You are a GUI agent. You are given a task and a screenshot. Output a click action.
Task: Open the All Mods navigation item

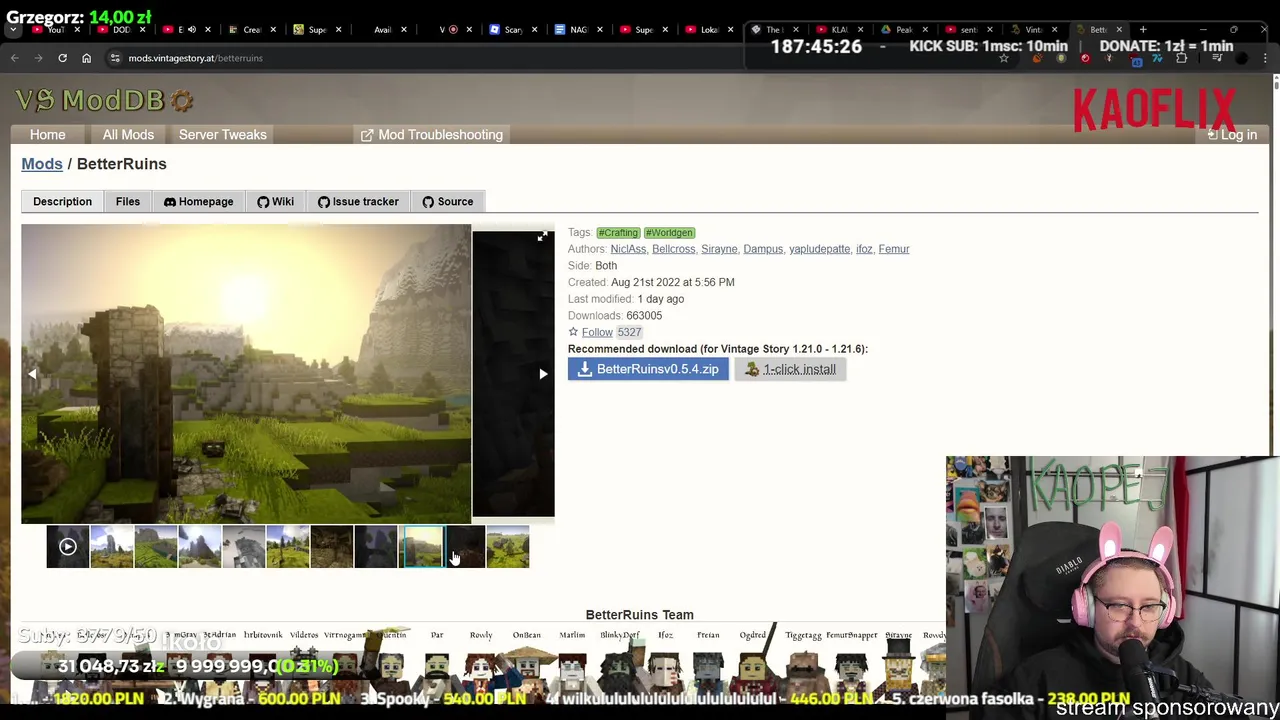tap(128, 135)
